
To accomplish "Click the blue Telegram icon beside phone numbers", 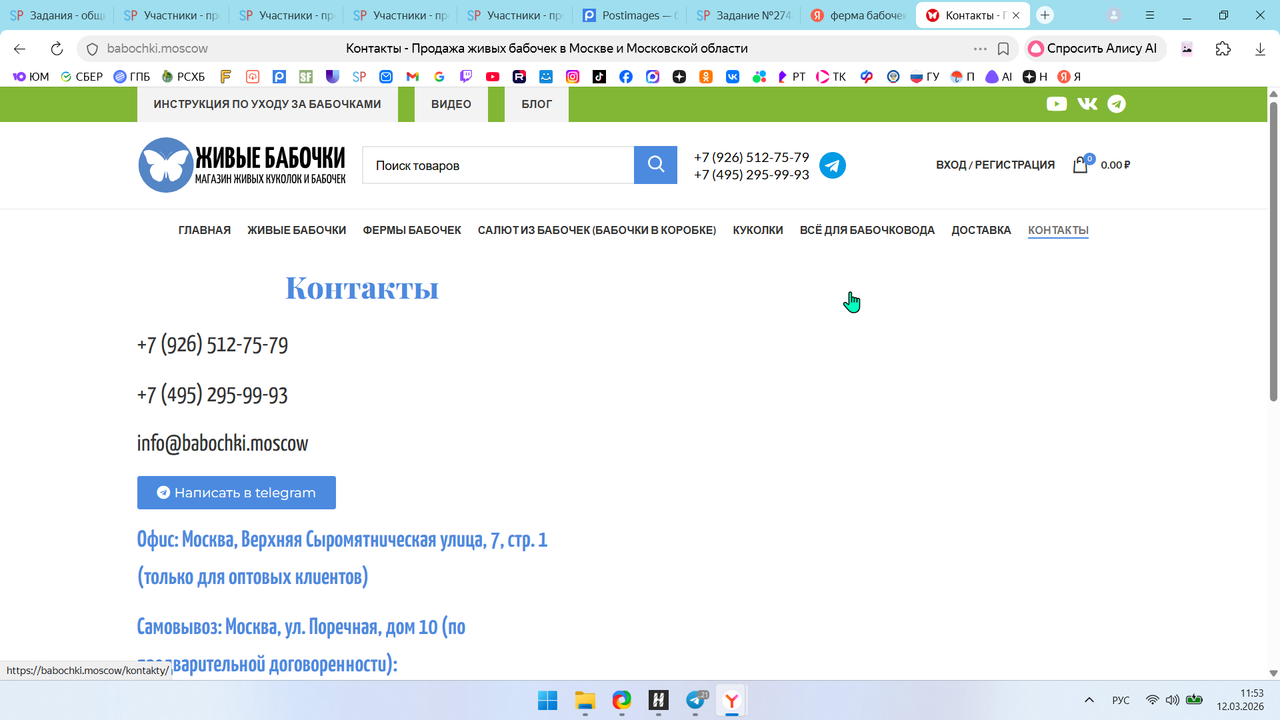I will (832, 166).
